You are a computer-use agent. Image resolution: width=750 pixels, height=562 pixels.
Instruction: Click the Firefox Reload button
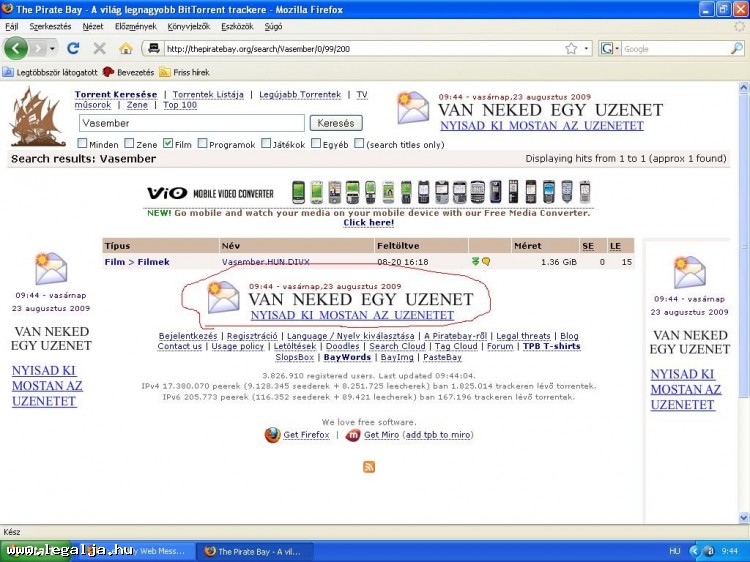(x=73, y=48)
